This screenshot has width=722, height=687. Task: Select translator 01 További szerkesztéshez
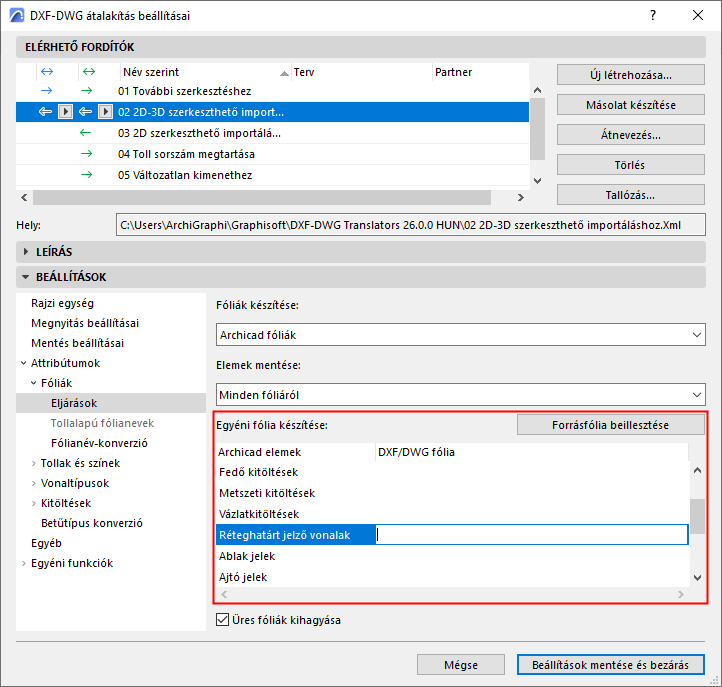[272, 91]
